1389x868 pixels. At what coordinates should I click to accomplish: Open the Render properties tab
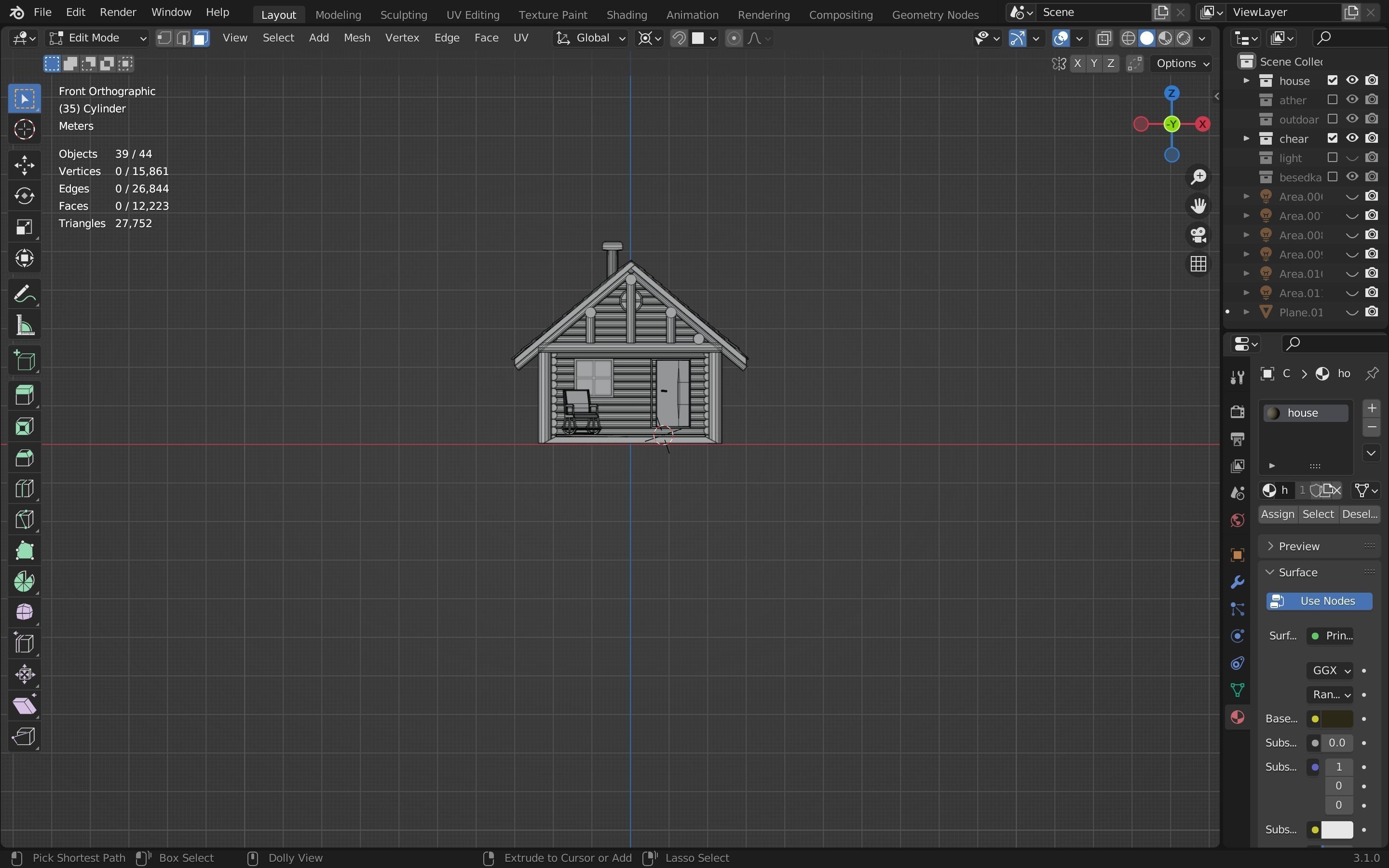1237,412
